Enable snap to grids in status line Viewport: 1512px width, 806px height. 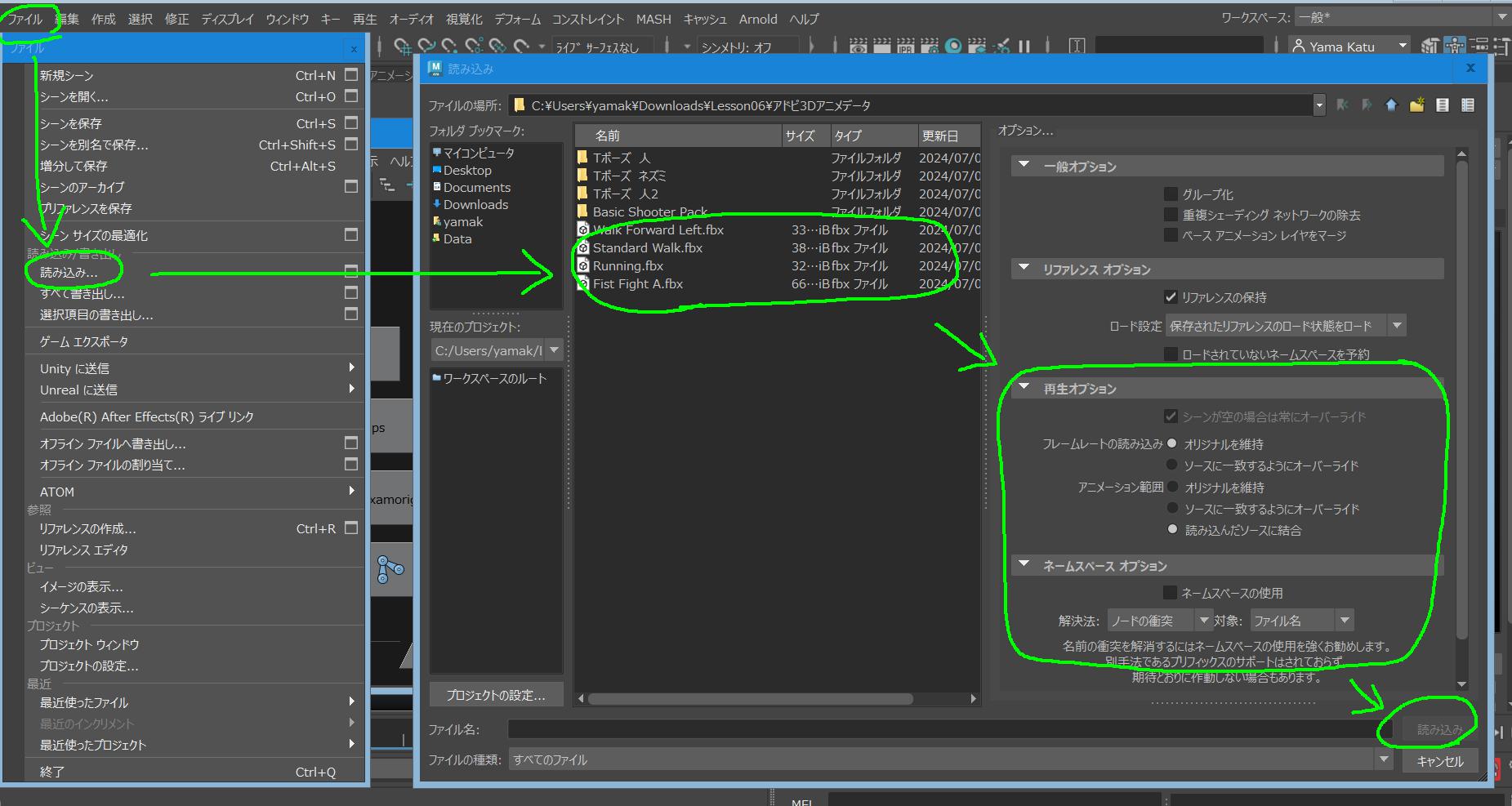coord(402,47)
